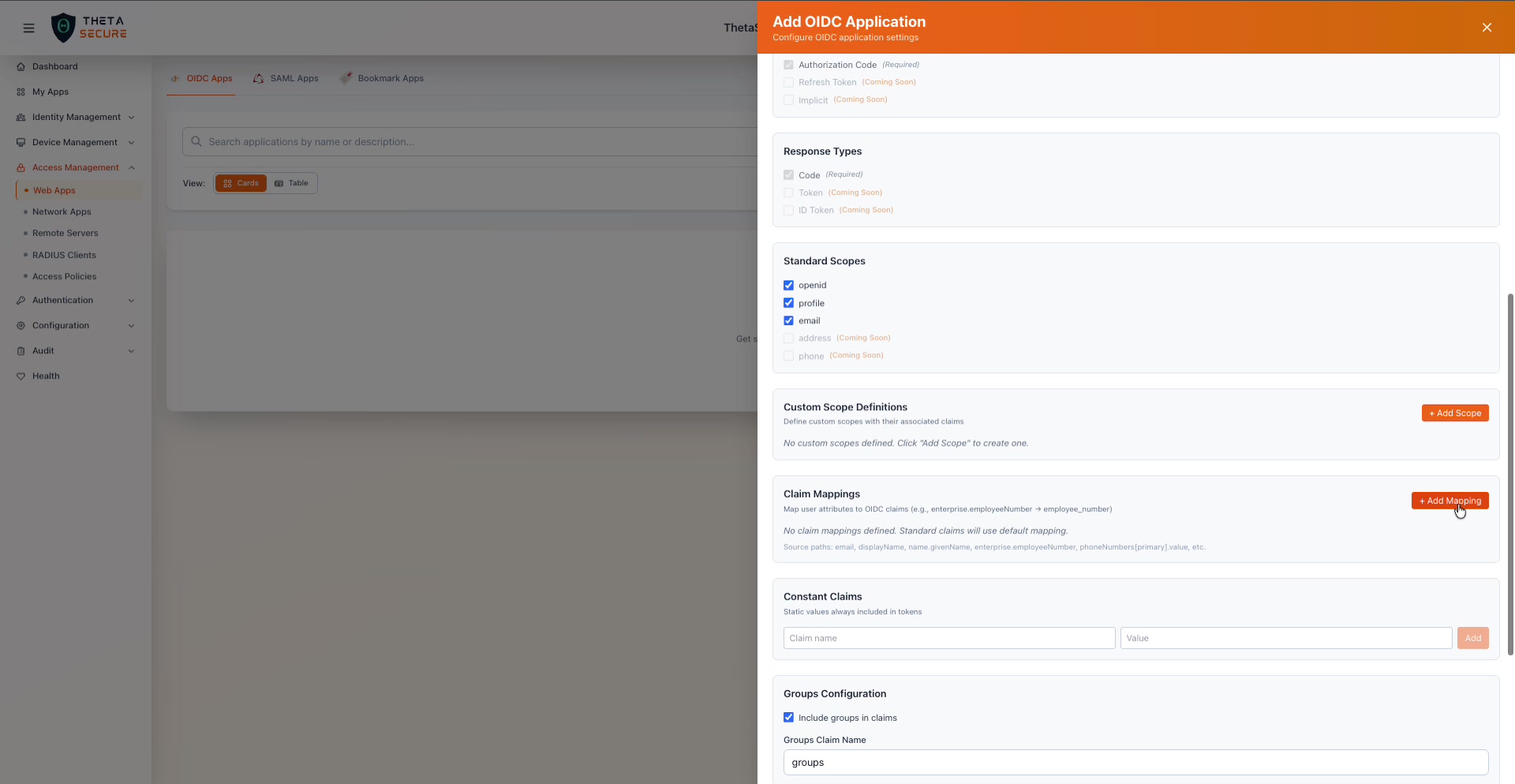
Task: Click the Add Scope button
Action: pos(1455,413)
